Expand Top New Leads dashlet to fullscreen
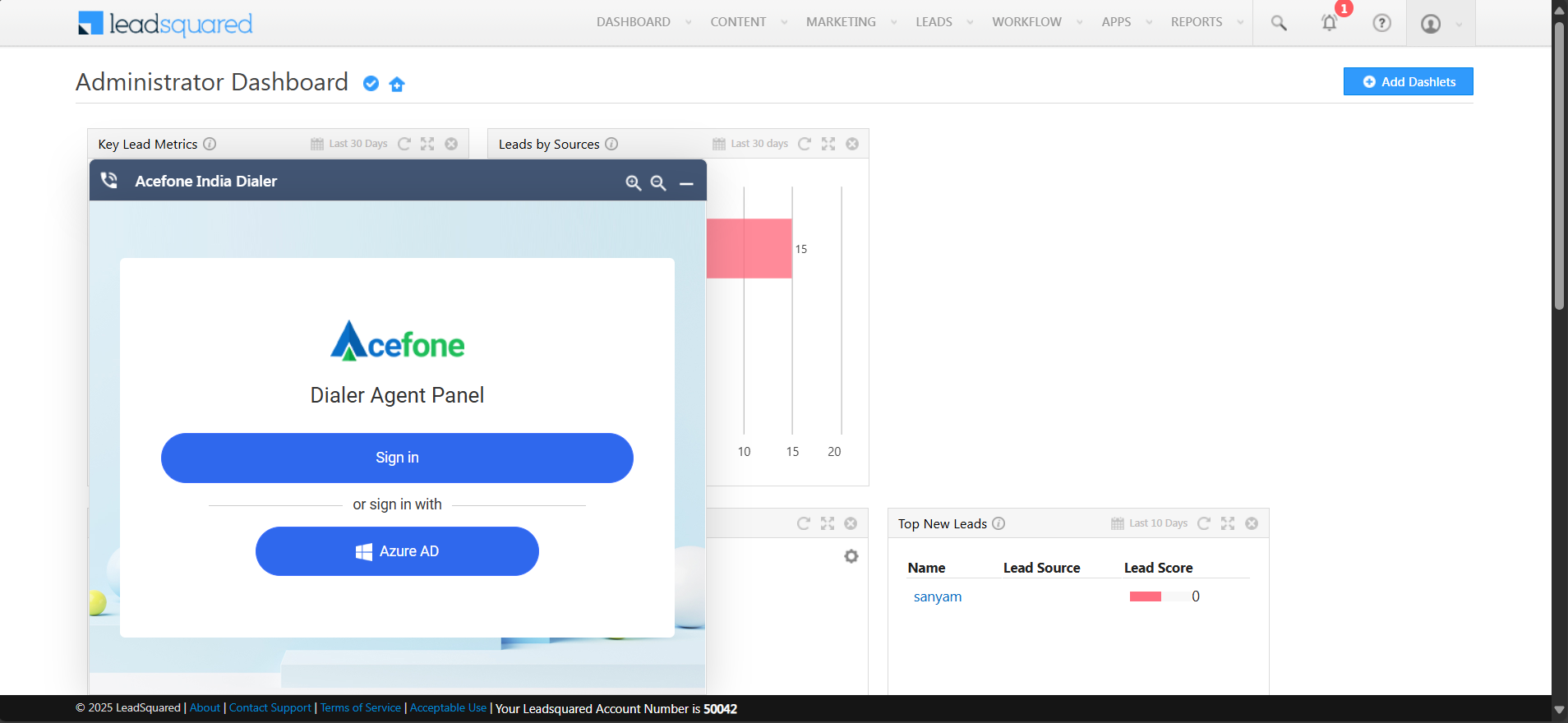The image size is (1568, 723). [1228, 523]
